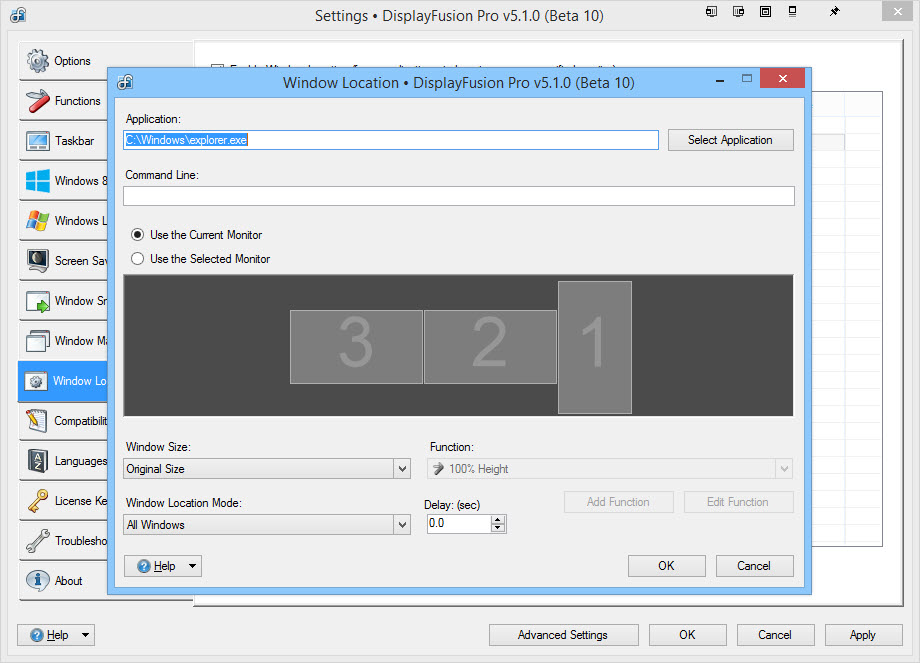Click the first monitor-move icon in Settings title bar
The image size is (920, 663).
click(711, 12)
